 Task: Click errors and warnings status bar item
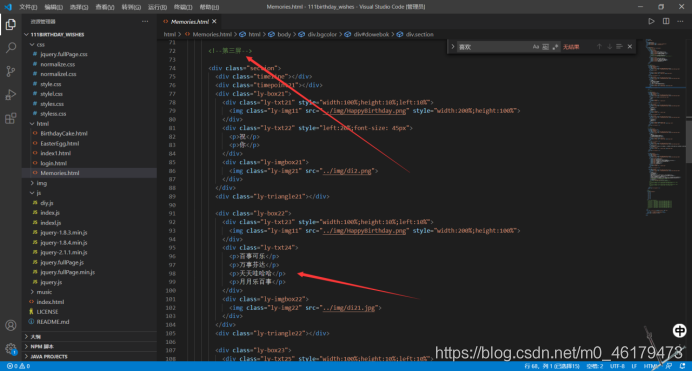point(19,366)
